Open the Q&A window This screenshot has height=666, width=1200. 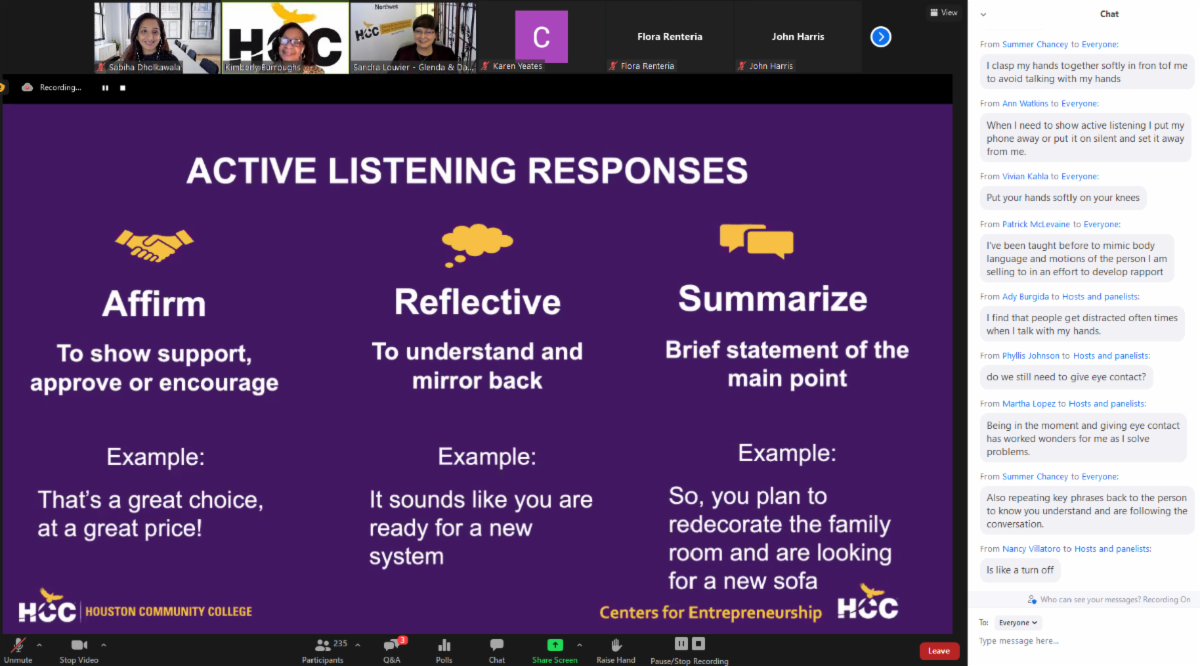pos(392,647)
